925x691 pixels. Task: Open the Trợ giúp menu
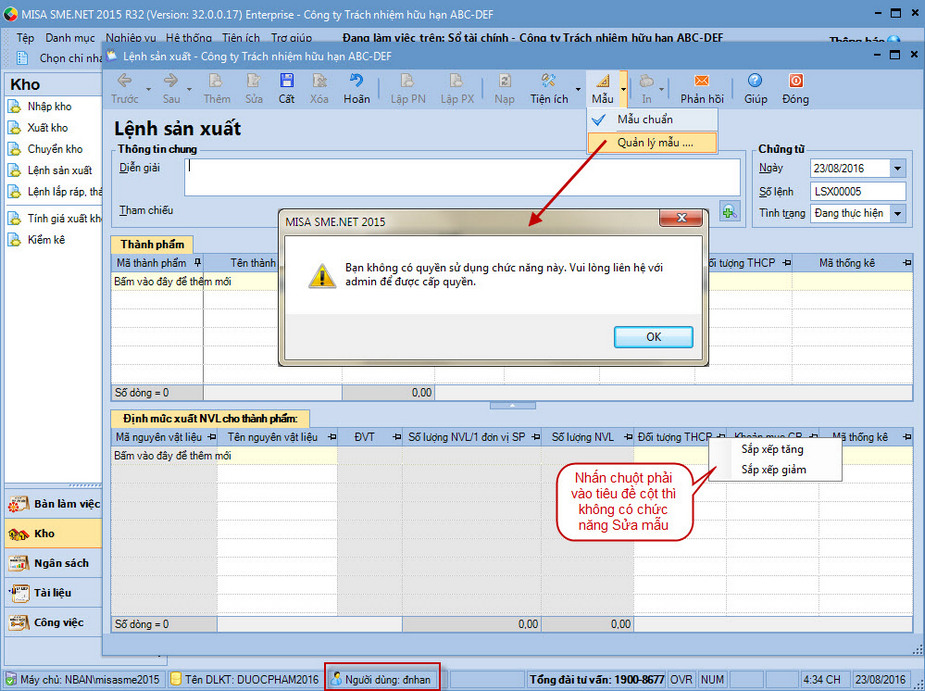(x=291, y=38)
